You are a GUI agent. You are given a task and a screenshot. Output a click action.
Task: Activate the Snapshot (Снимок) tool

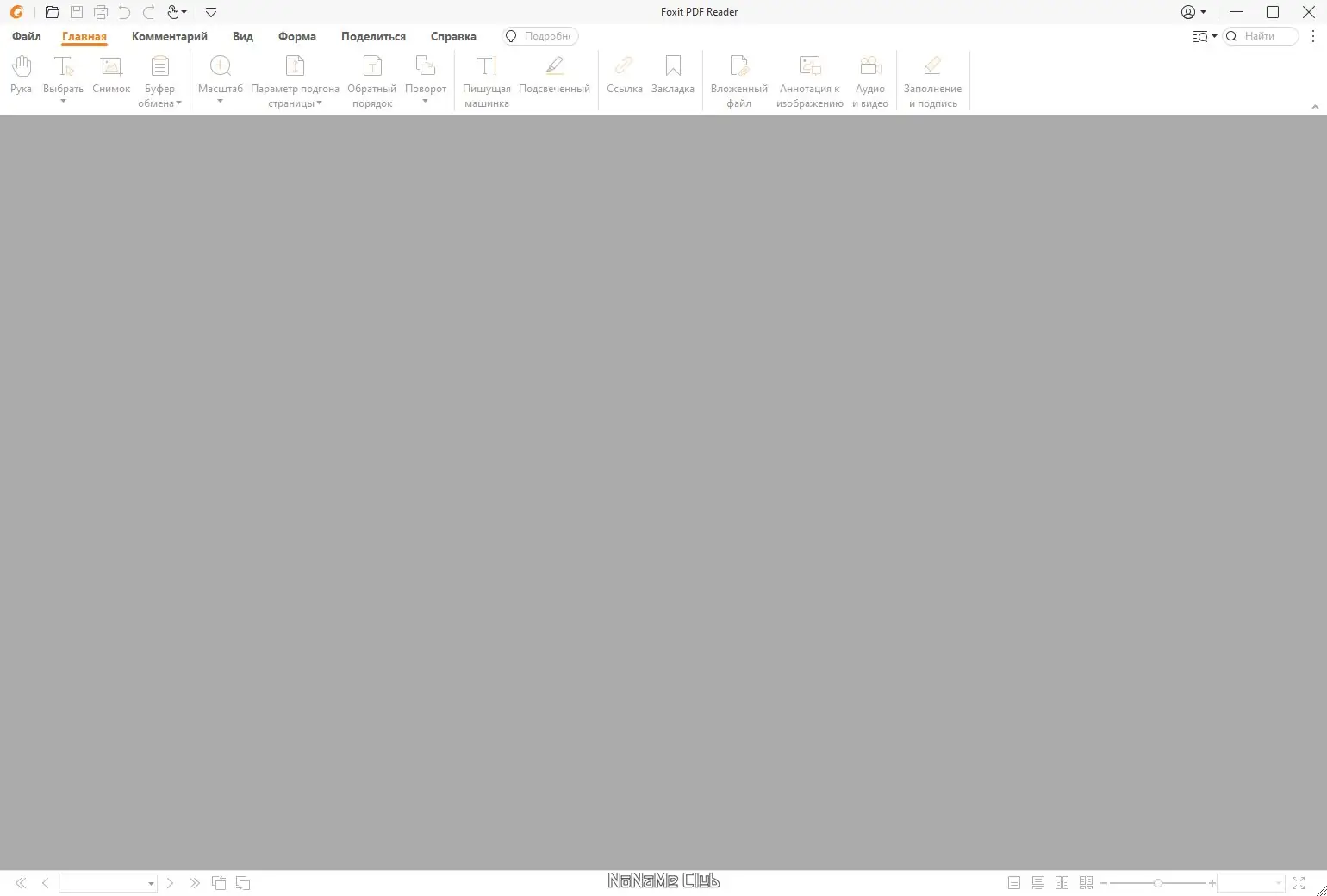point(110,78)
